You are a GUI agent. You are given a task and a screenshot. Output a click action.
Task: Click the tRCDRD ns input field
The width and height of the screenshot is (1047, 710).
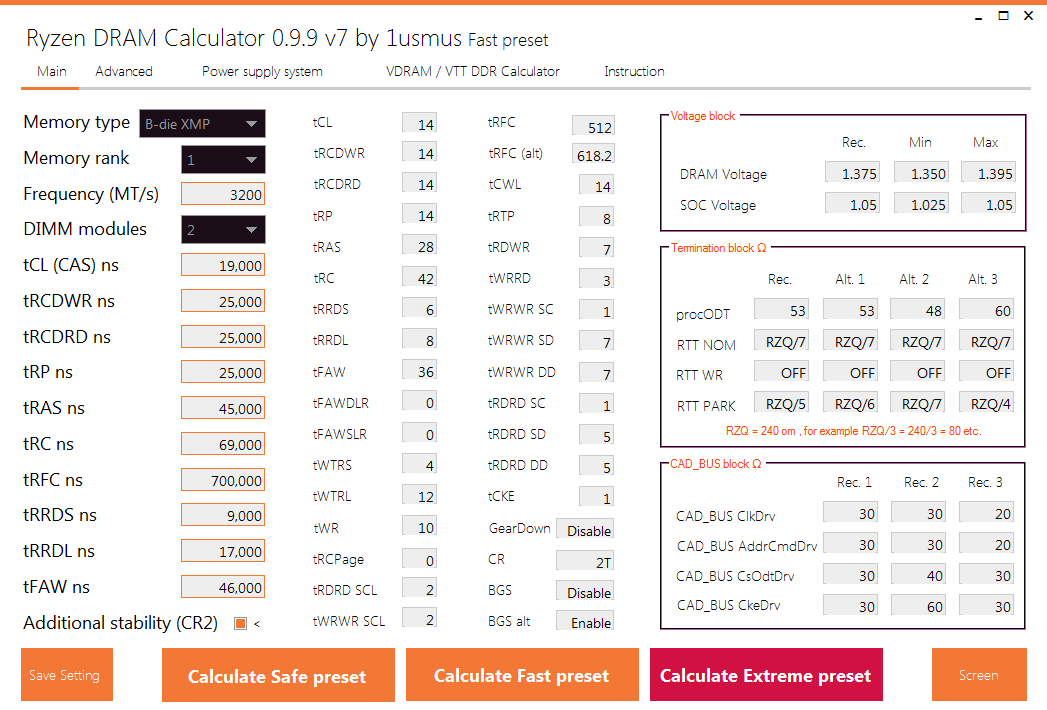(223, 338)
